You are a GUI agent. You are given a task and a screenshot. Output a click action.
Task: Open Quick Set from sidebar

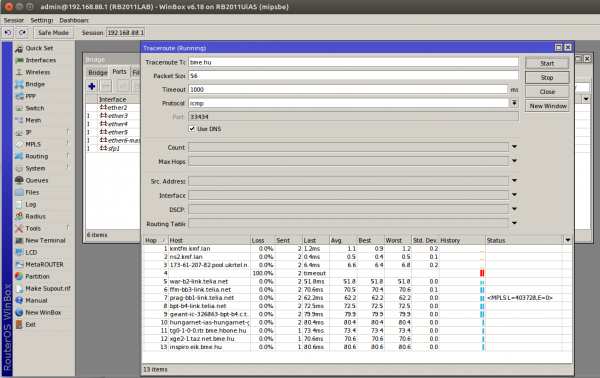(x=39, y=48)
